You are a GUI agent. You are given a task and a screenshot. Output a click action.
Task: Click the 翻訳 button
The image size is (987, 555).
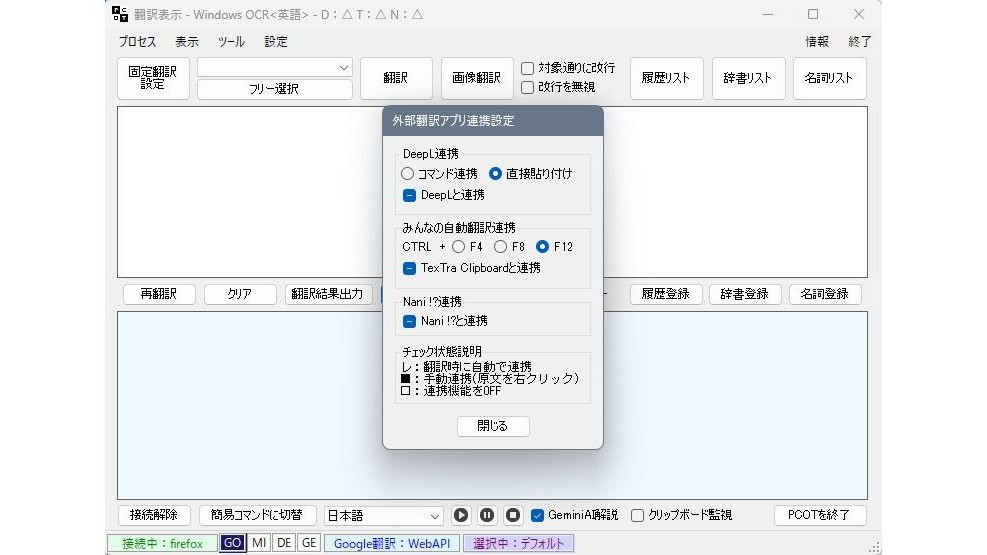[x=396, y=78]
